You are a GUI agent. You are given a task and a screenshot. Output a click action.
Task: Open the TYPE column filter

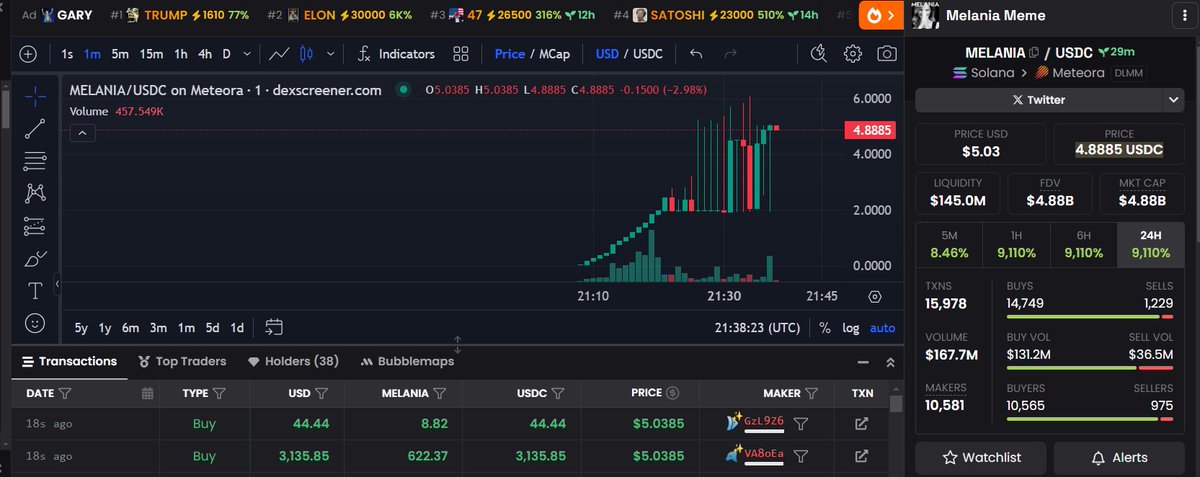[219, 393]
